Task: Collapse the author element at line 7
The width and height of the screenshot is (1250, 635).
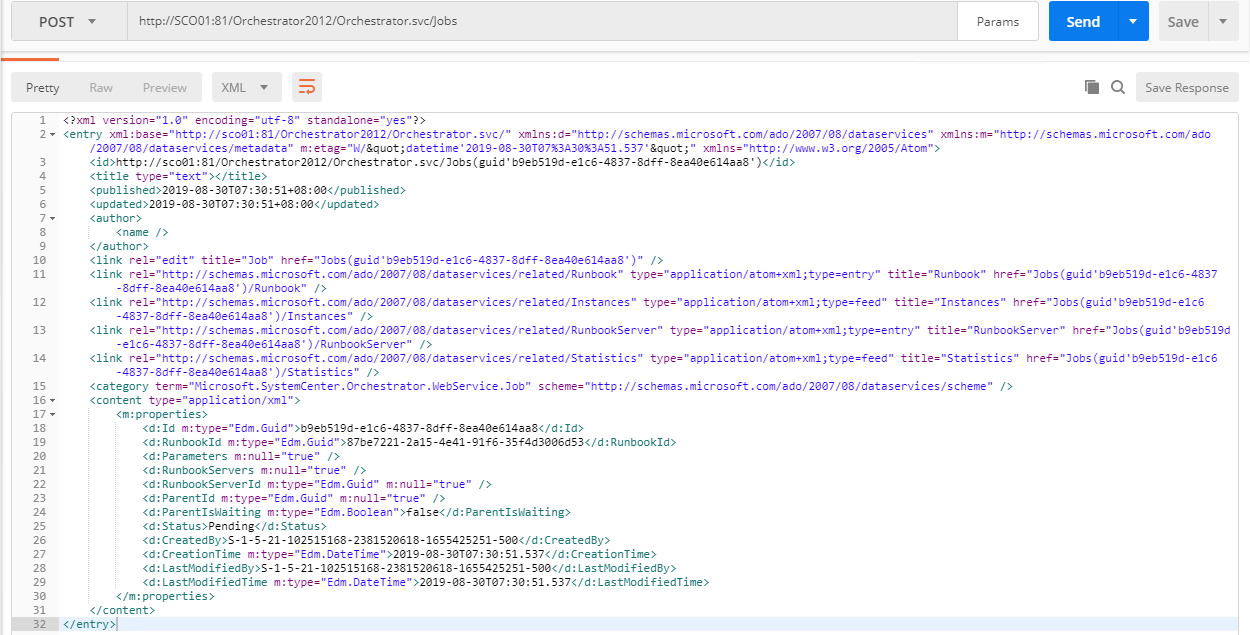Action: pyautogui.click(x=52, y=218)
